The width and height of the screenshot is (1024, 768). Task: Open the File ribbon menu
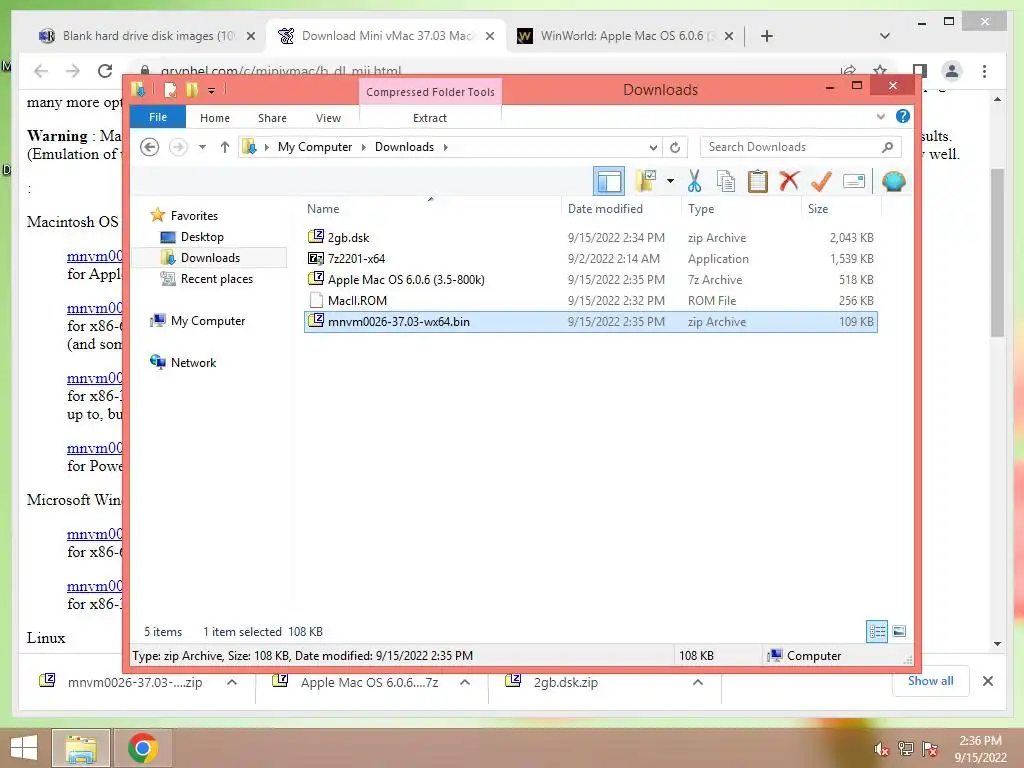coord(158,117)
